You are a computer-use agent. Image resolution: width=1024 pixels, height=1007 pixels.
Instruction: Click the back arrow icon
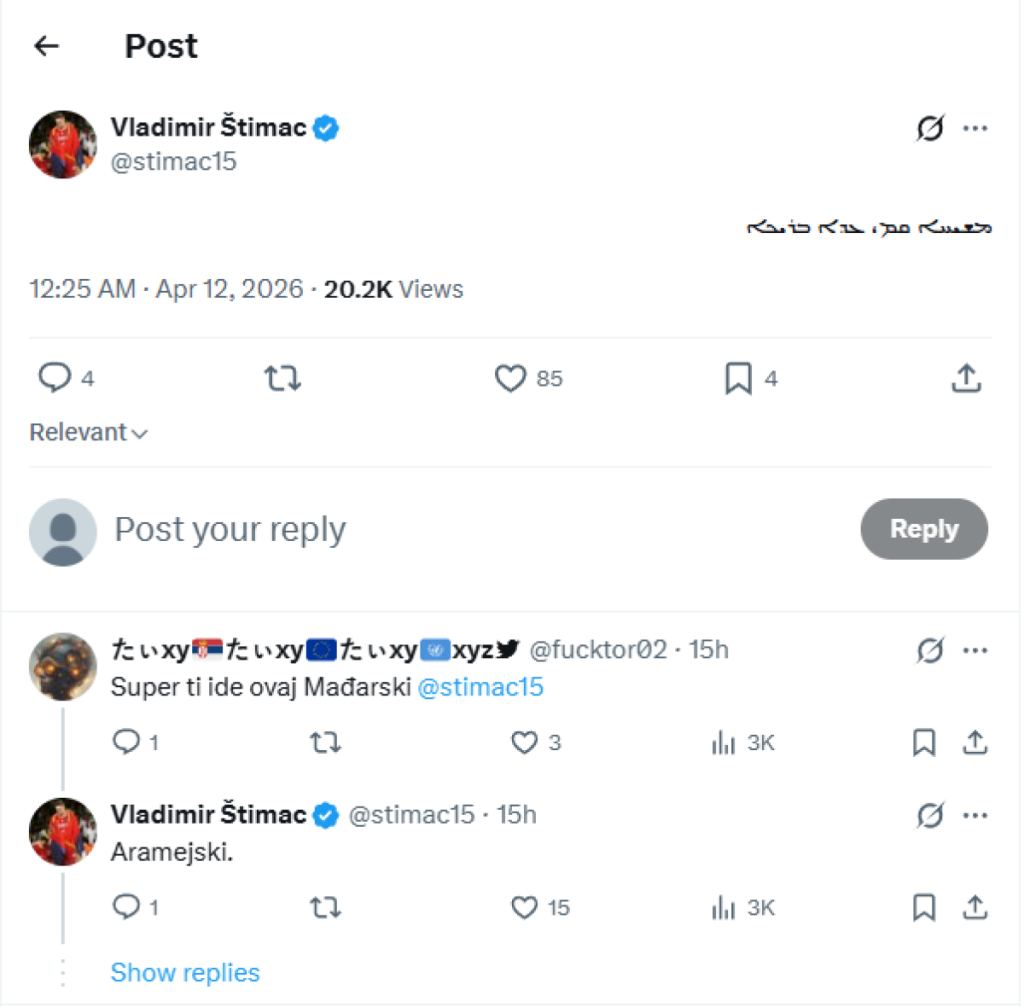(x=46, y=46)
